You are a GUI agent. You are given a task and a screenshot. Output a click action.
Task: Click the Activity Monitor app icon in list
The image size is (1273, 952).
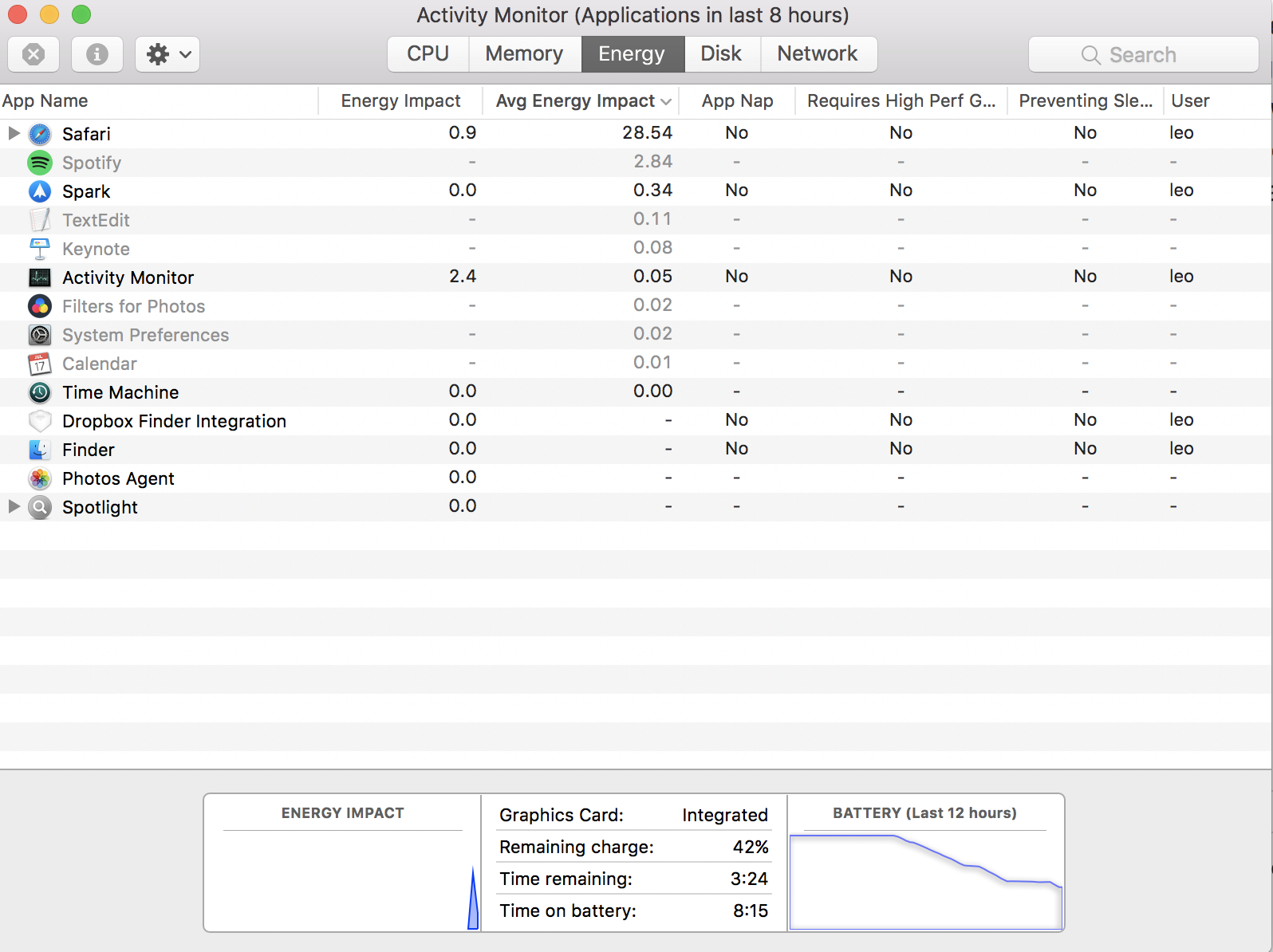pyautogui.click(x=40, y=277)
